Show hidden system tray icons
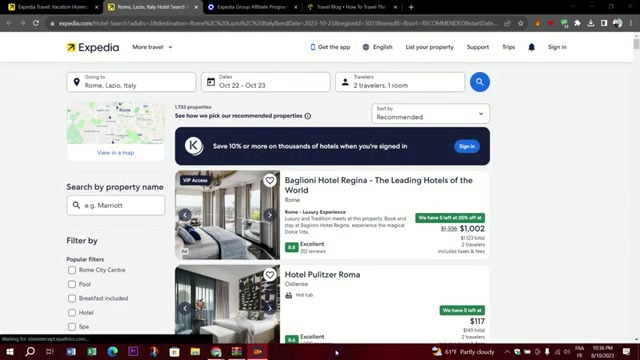Viewport: 640px width, 360px height. [x=507, y=351]
